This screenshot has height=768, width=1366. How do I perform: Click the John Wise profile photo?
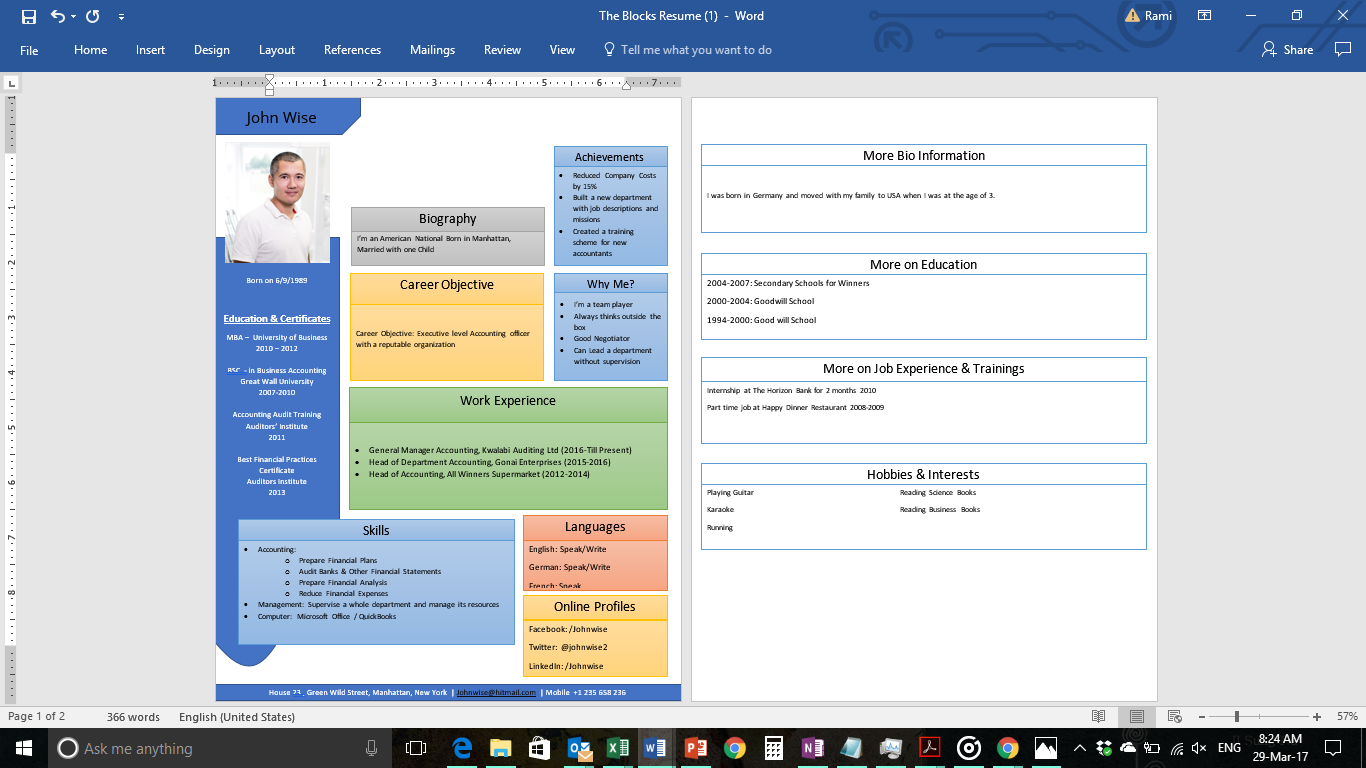pos(277,203)
